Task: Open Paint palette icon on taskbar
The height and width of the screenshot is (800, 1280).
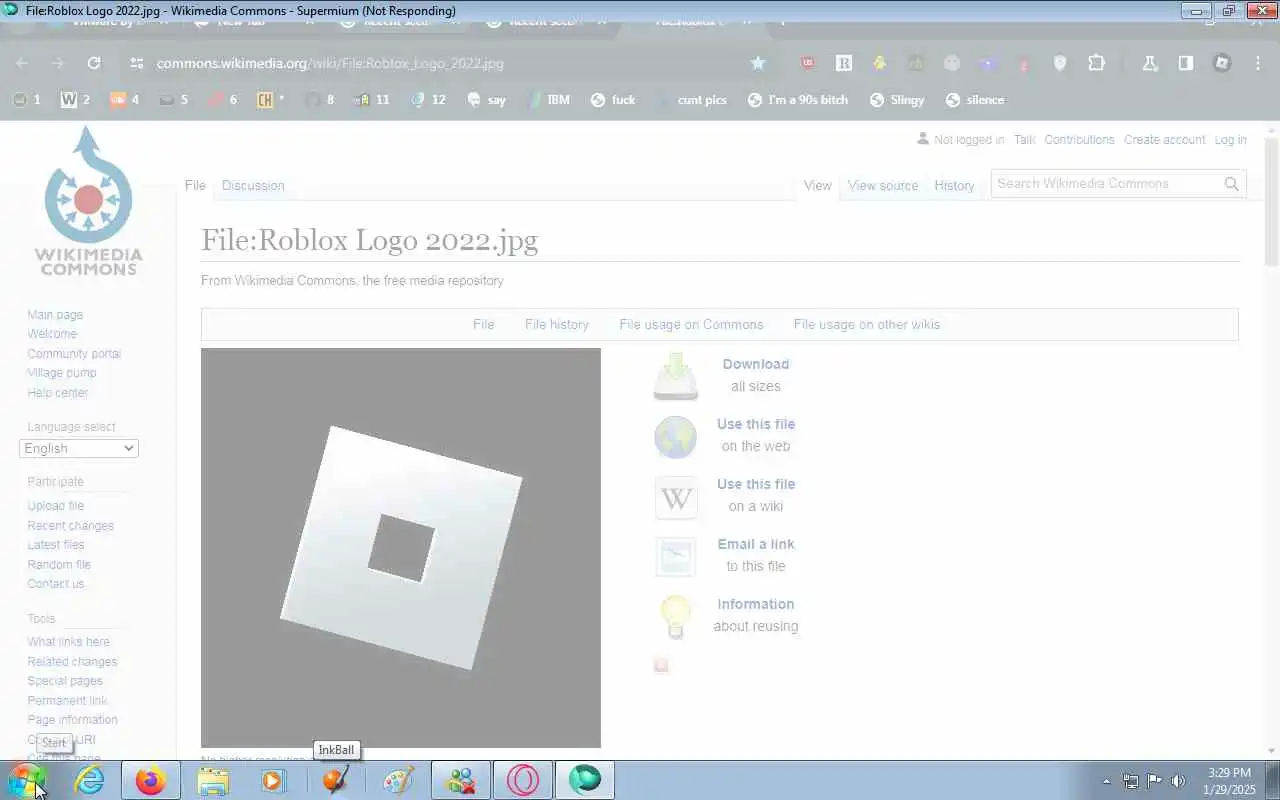Action: [x=398, y=780]
